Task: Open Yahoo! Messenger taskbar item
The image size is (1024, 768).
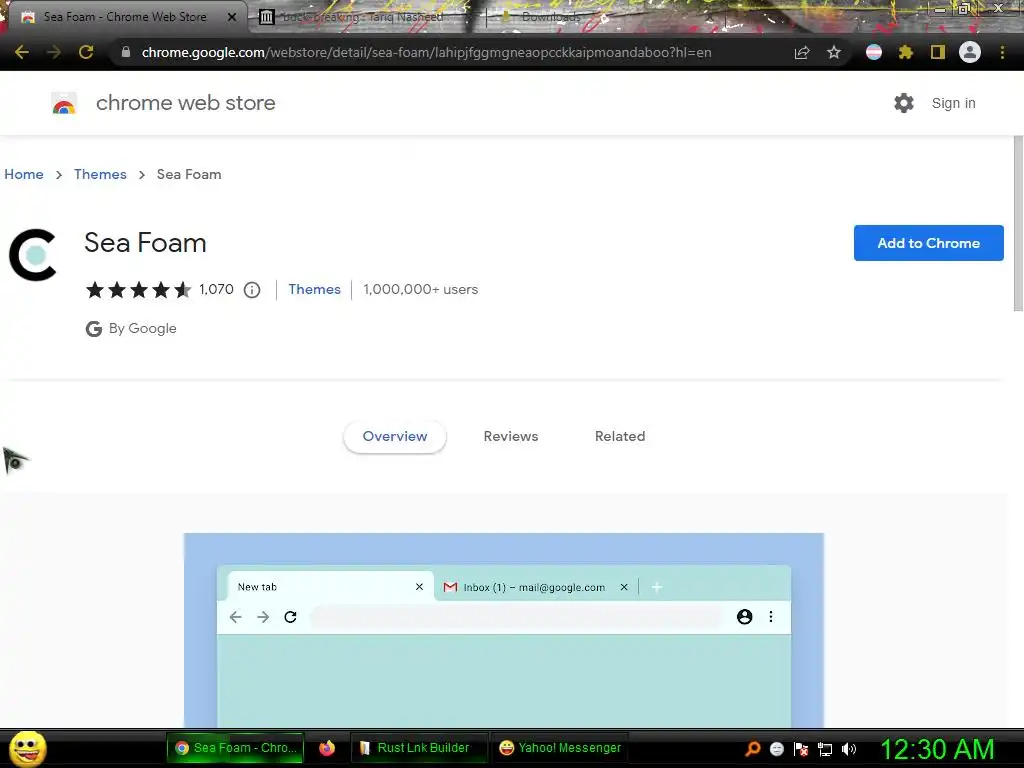Action: tap(560, 748)
